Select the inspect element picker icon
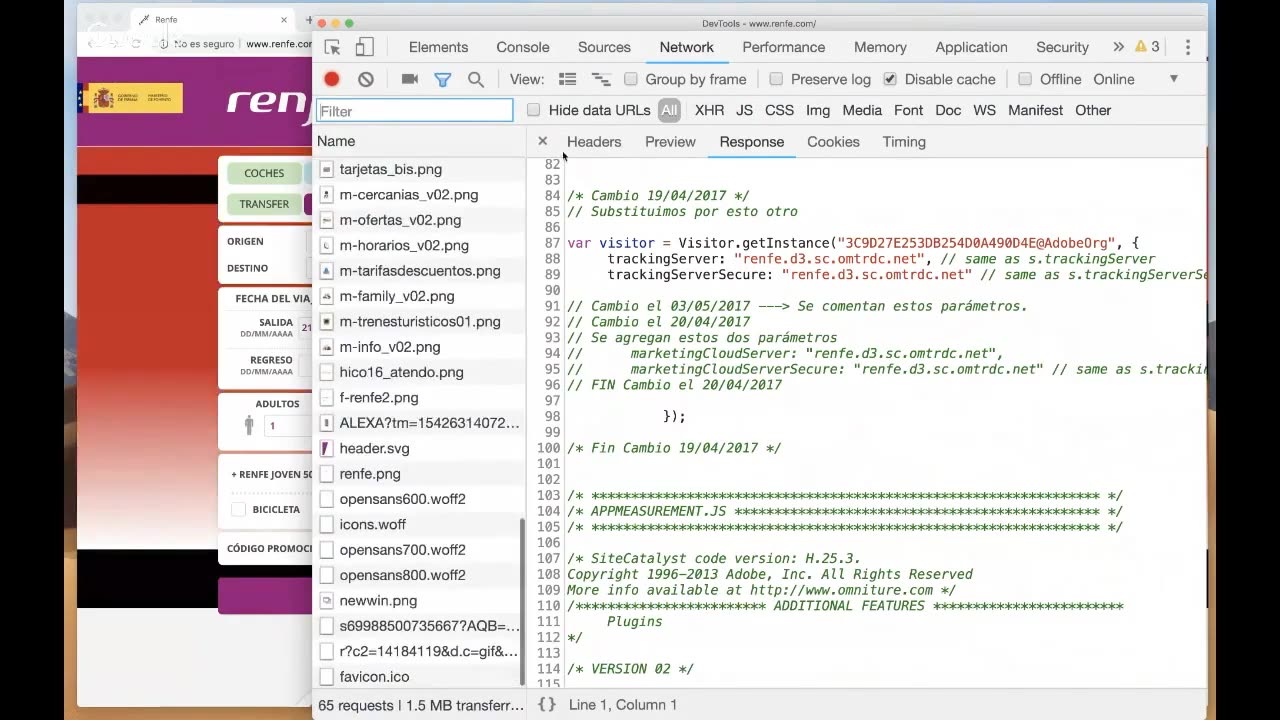This screenshot has width=1280, height=720. tap(333, 47)
